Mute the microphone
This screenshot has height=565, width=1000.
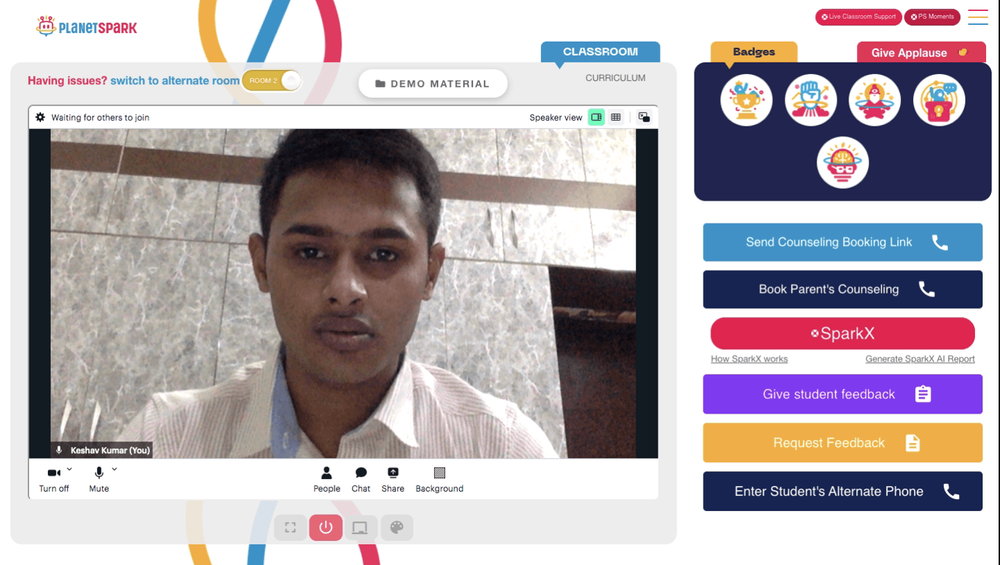(99, 479)
